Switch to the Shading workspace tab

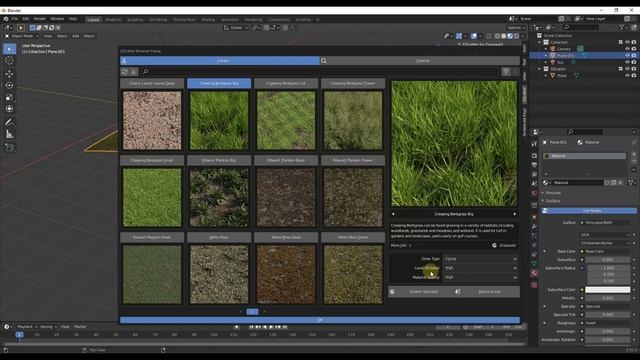point(208,20)
